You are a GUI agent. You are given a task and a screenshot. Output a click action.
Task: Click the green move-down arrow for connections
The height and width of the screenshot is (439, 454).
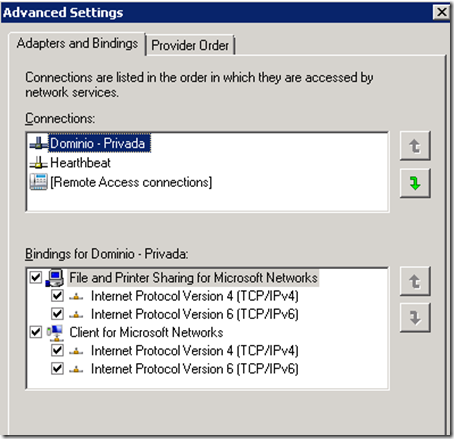tap(415, 183)
